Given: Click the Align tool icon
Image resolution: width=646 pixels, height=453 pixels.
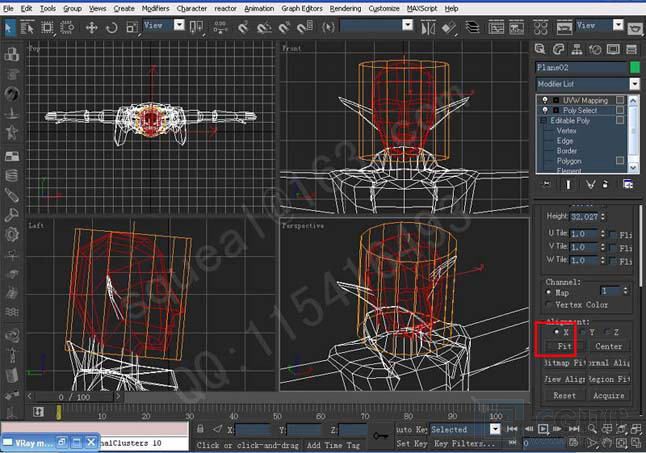Looking at the screenshot, I should coord(449,28).
